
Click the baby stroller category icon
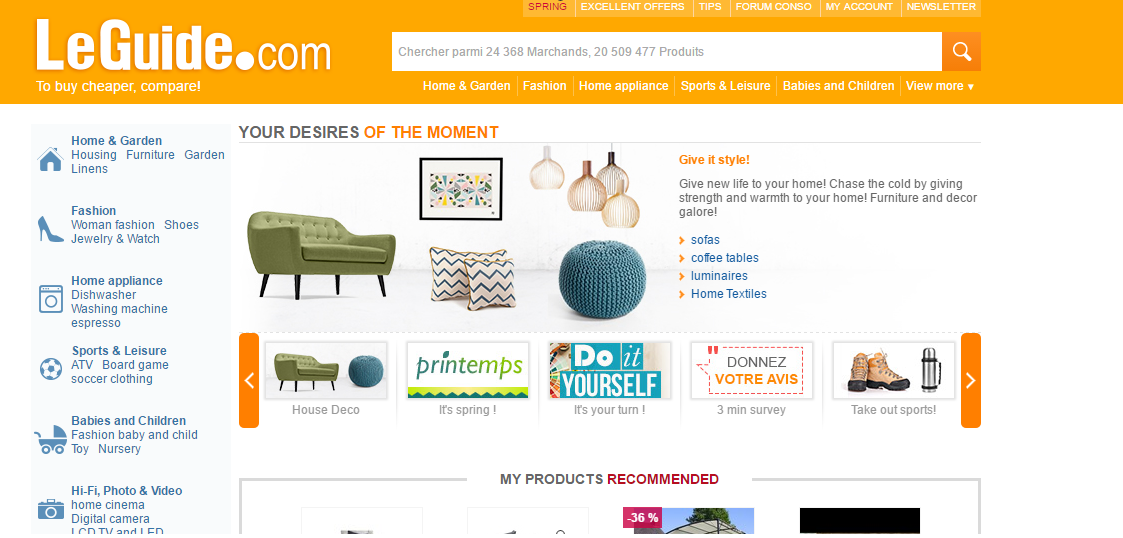coord(50,440)
